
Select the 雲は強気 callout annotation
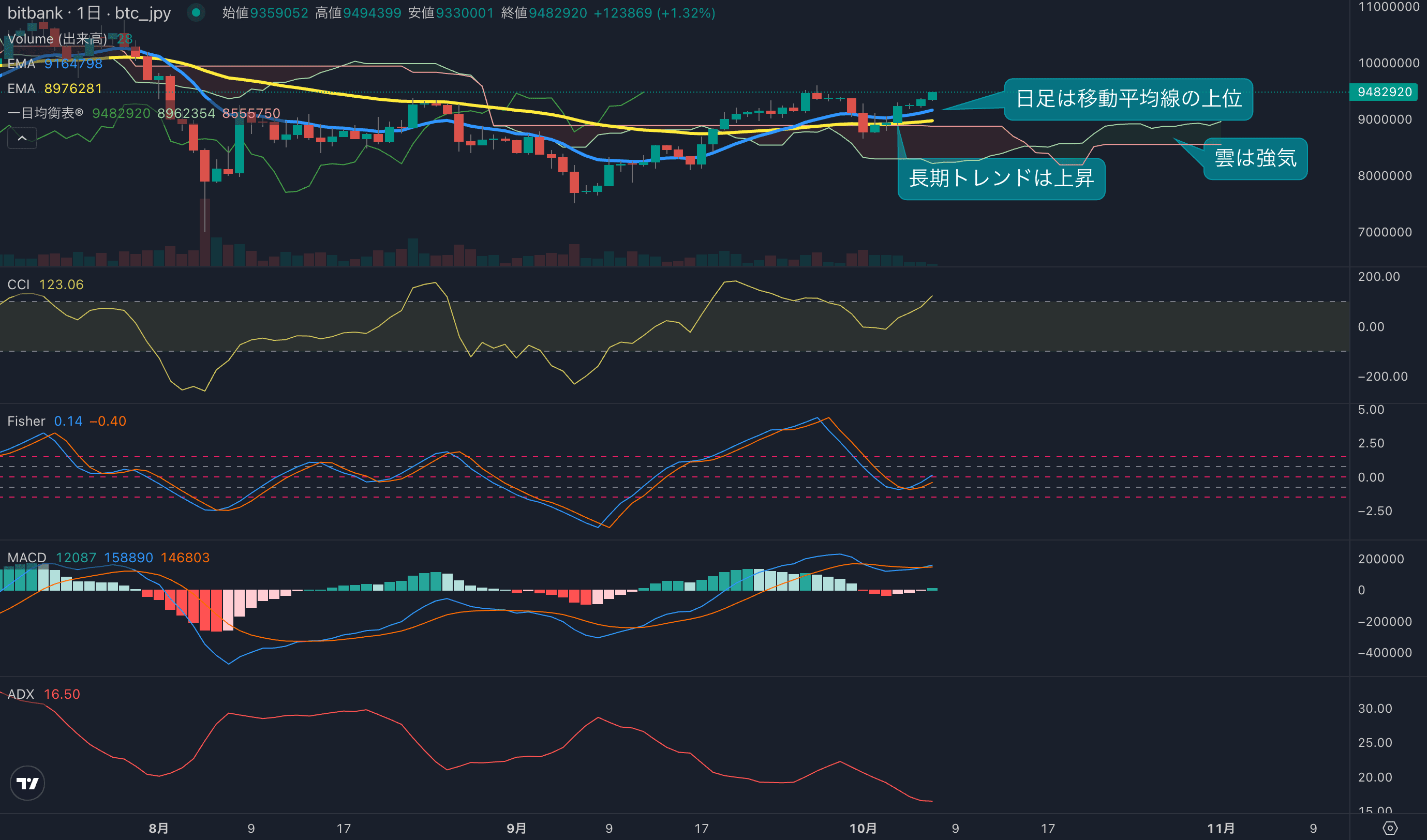[x=1255, y=158]
